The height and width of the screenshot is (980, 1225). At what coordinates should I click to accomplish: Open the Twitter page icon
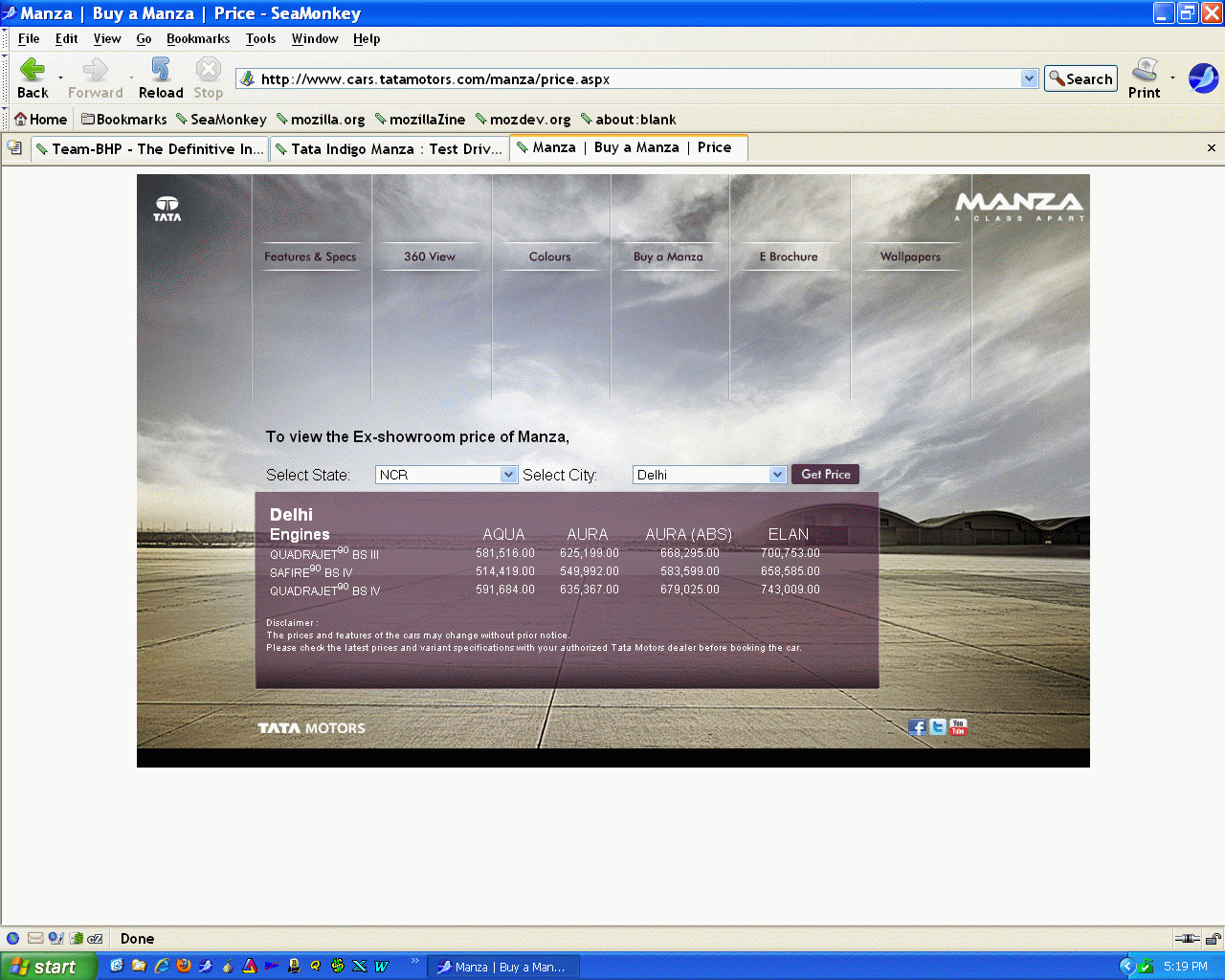(938, 727)
